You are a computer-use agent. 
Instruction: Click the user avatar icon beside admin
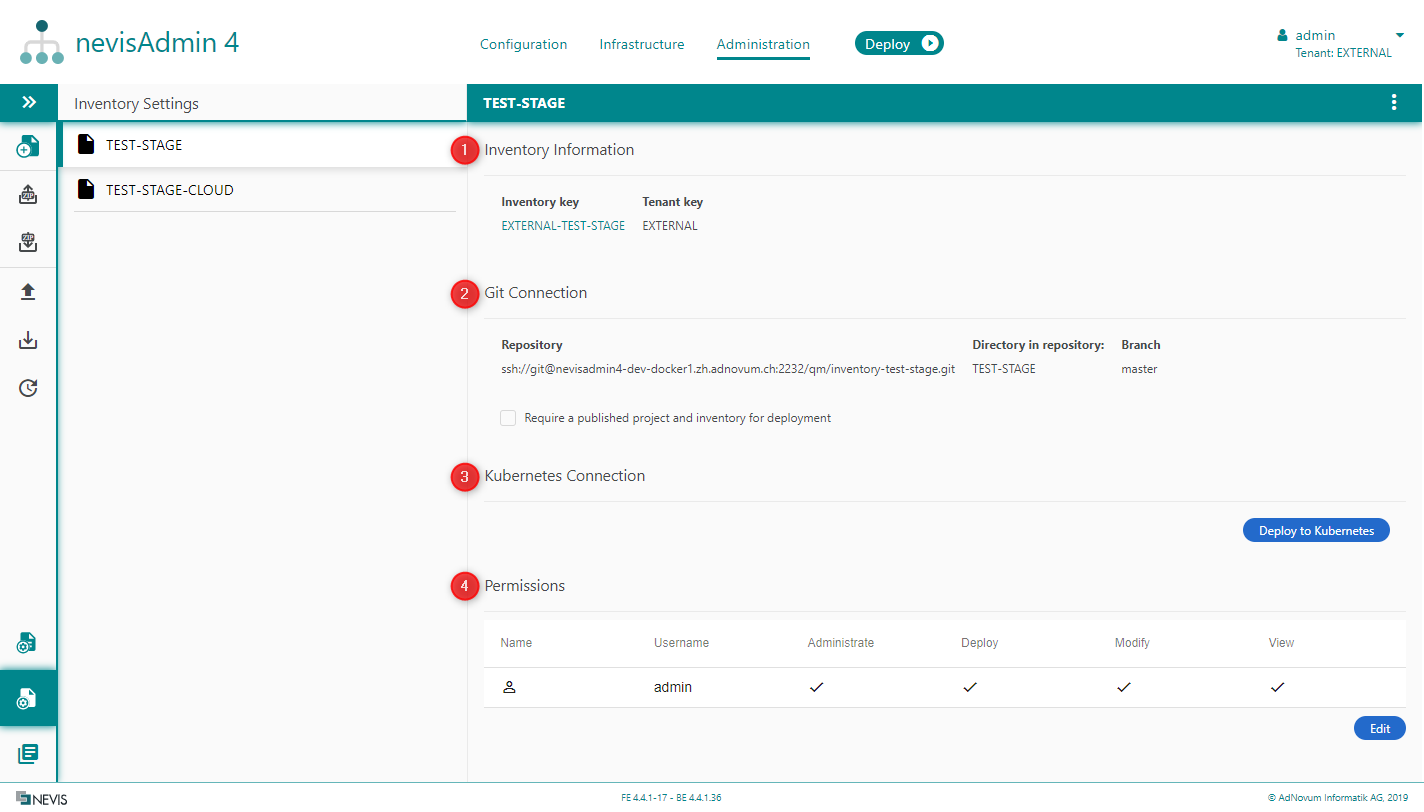click(1282, 35)
